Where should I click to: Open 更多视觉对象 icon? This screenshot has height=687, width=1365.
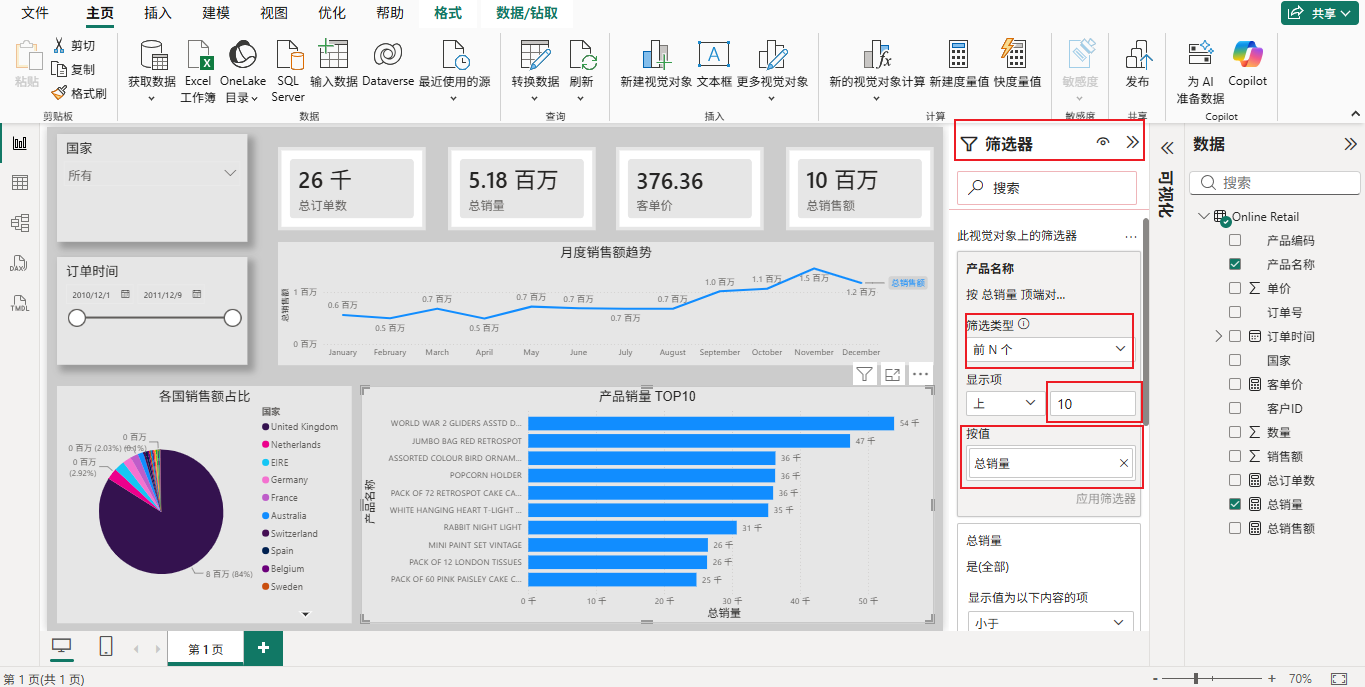pos(772,55)
